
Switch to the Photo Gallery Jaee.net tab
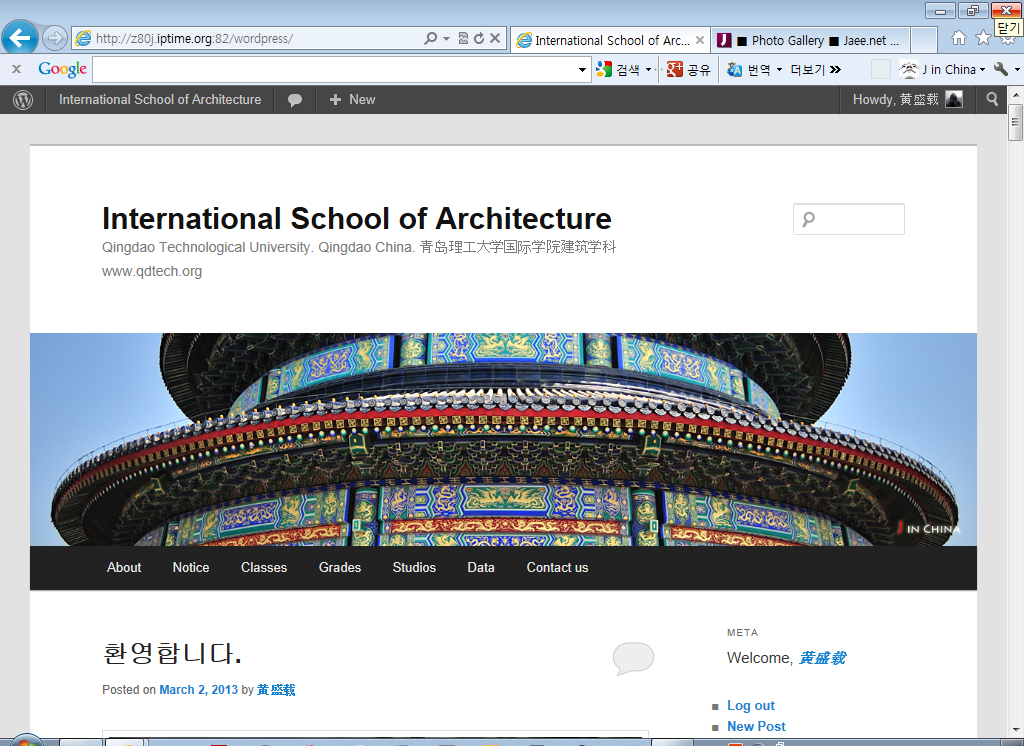[812, 40]
